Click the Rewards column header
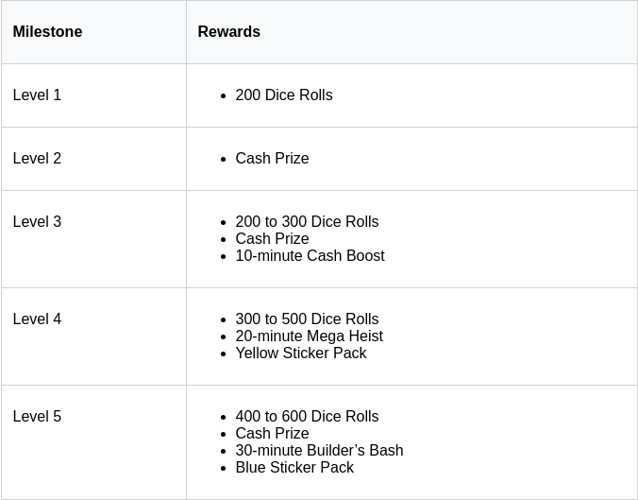This screenshot has width=638, height=500. [x=229, y=32]
